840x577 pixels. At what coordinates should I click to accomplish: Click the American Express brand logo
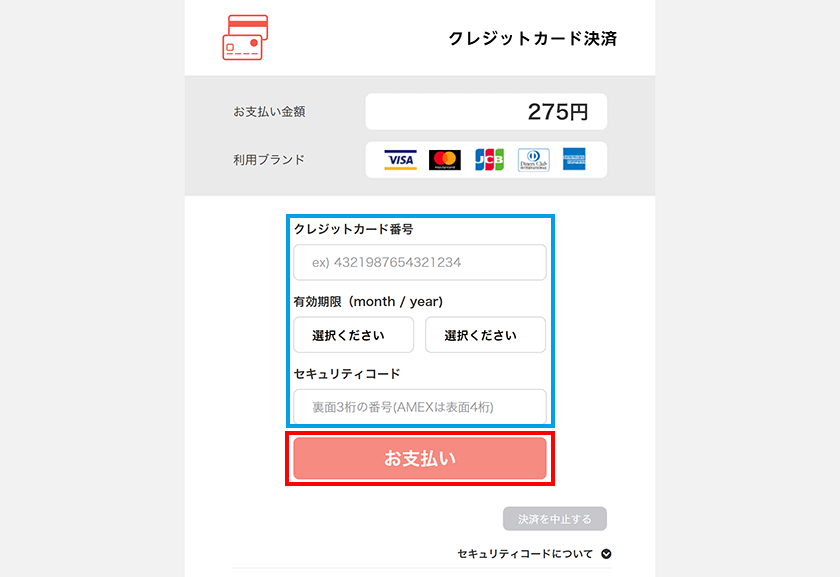(x=574, y=159)
